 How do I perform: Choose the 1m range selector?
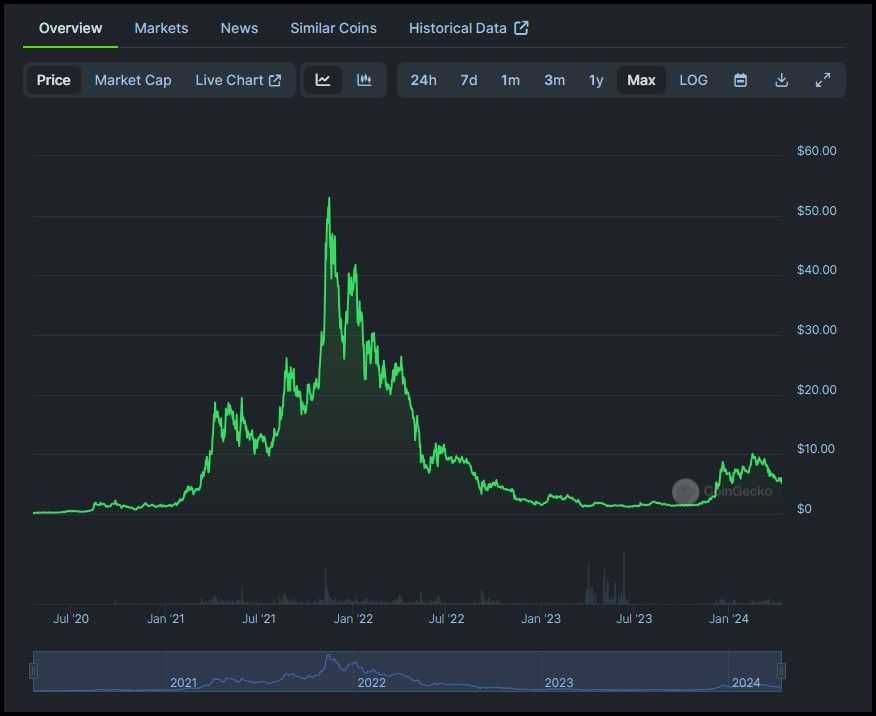pyautogui.click(x=510, y=80)
